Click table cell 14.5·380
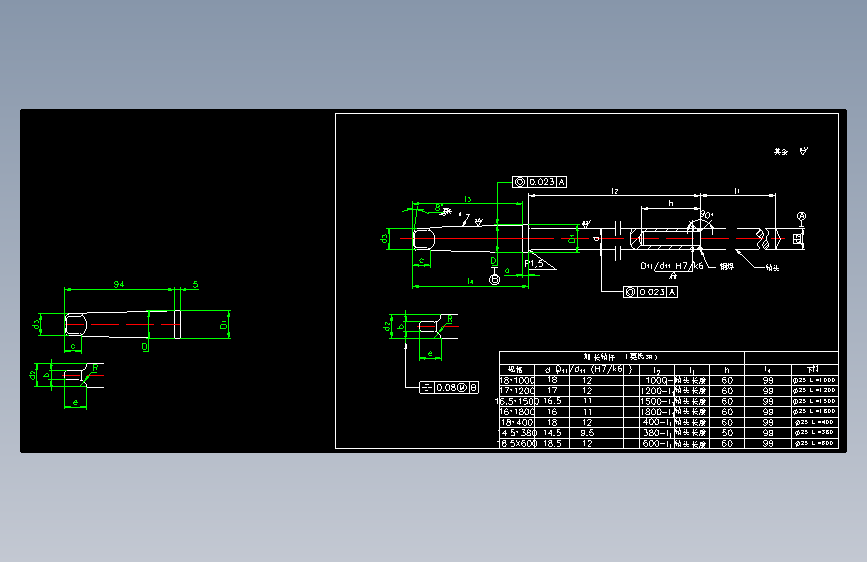 coord(517,433)
